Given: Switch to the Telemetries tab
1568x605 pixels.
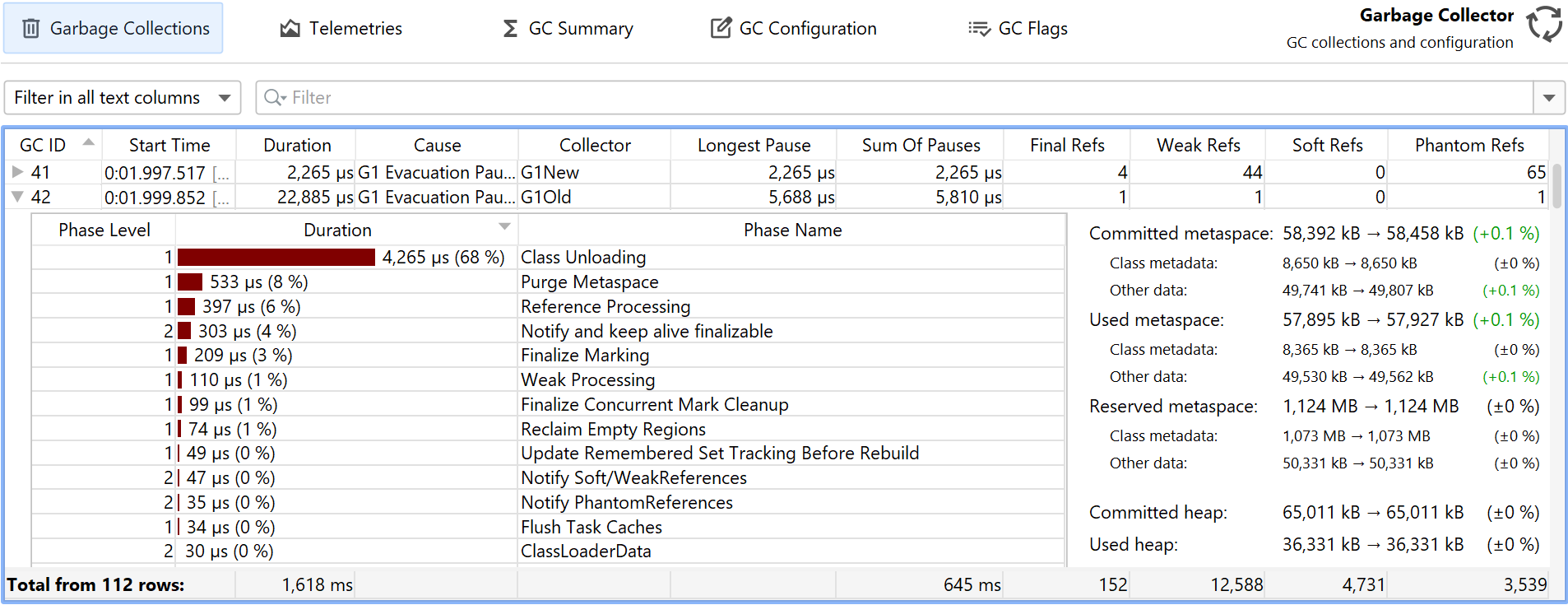Looking at the screenshot, I should pyautogui.click(x=341, y=29).
